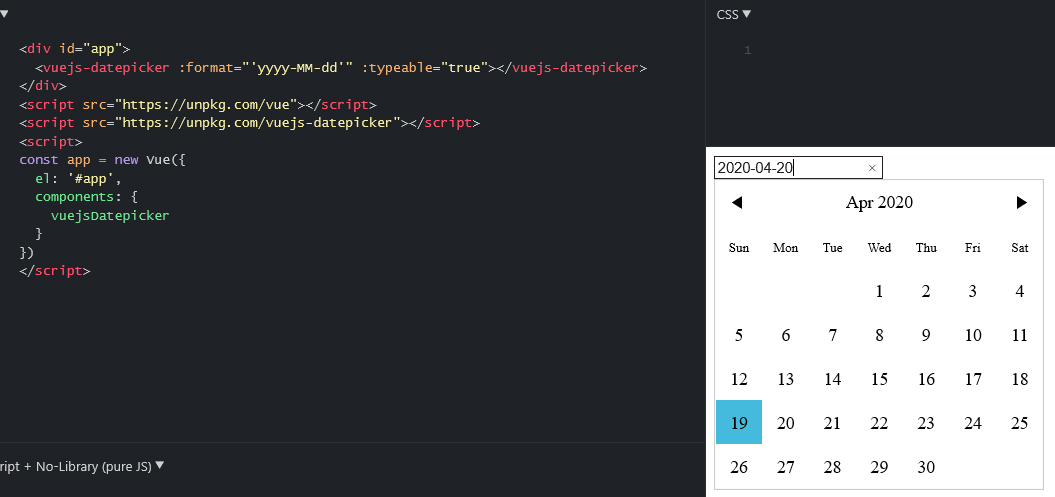Pick day 6 in the calendar
This screenshot has height=497, width=1055.
tap(786, 335)
